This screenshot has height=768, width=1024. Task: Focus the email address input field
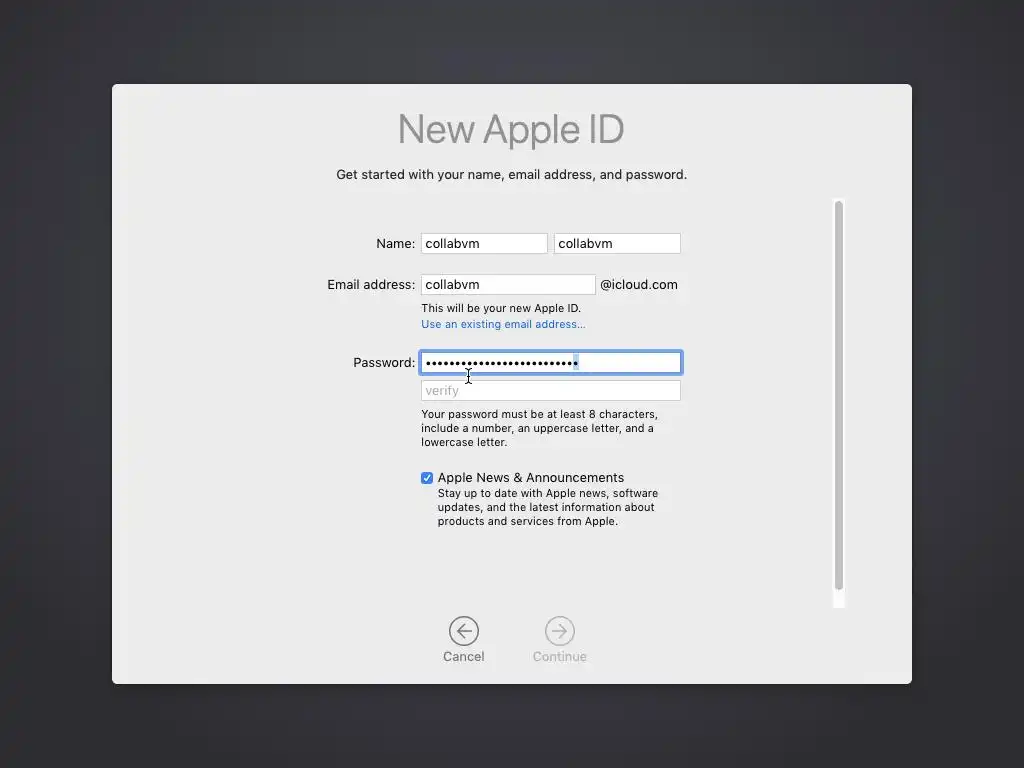(508, 285)
